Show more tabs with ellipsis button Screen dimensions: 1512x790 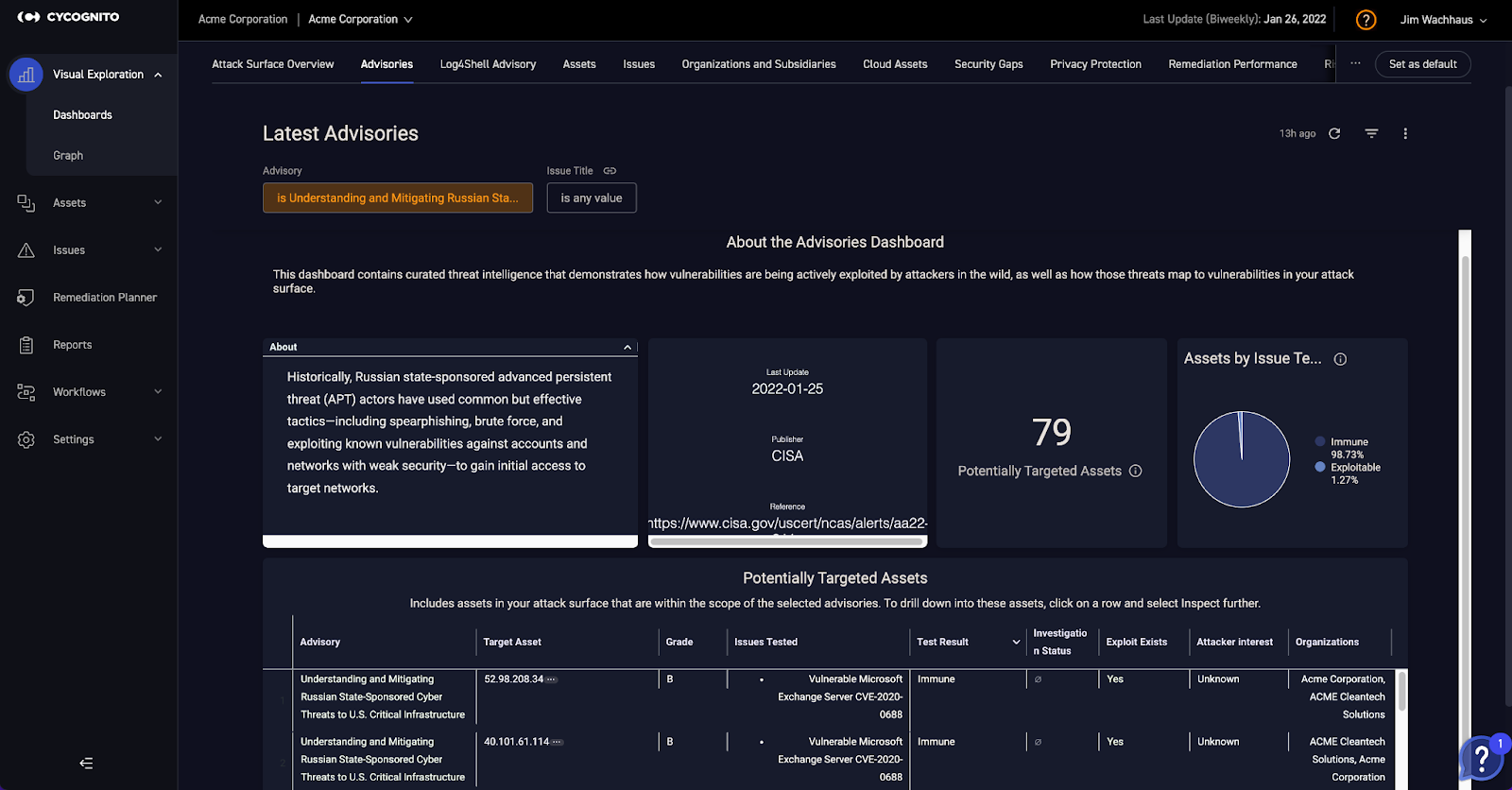pyautogui.click(x=1355, y=63)
